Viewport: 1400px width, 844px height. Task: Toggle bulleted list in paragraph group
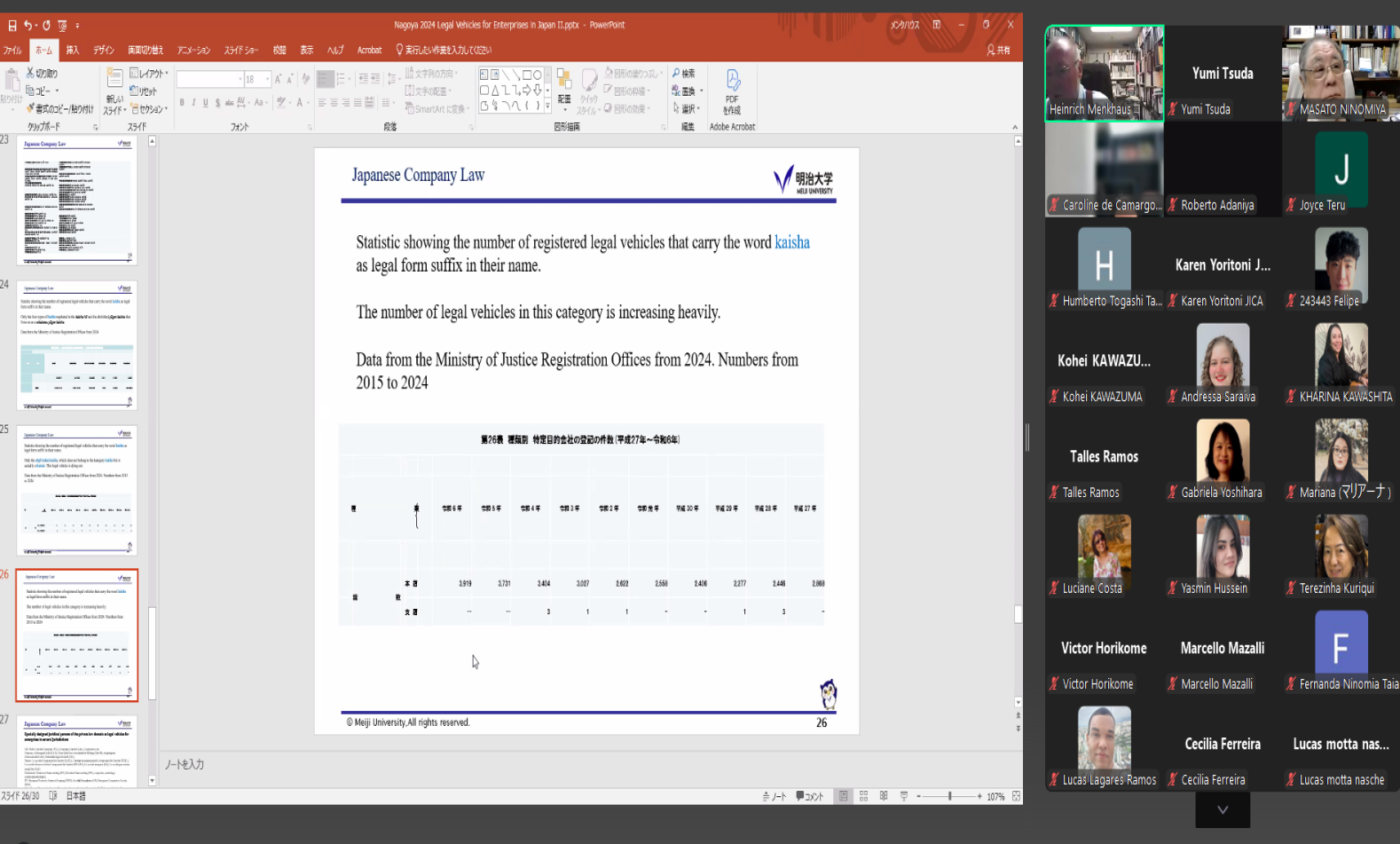click(x=326, y=79)
